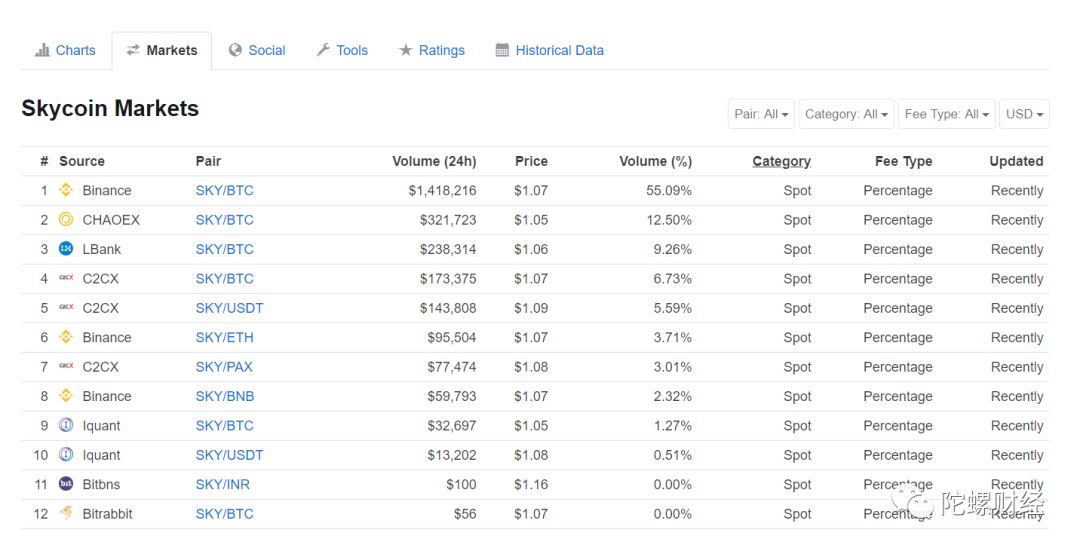The width and height of the screenshot is (1080, 551).
Task: Open SKY/BTC pair link for Bitrabbit
Action: click(225, 514)
